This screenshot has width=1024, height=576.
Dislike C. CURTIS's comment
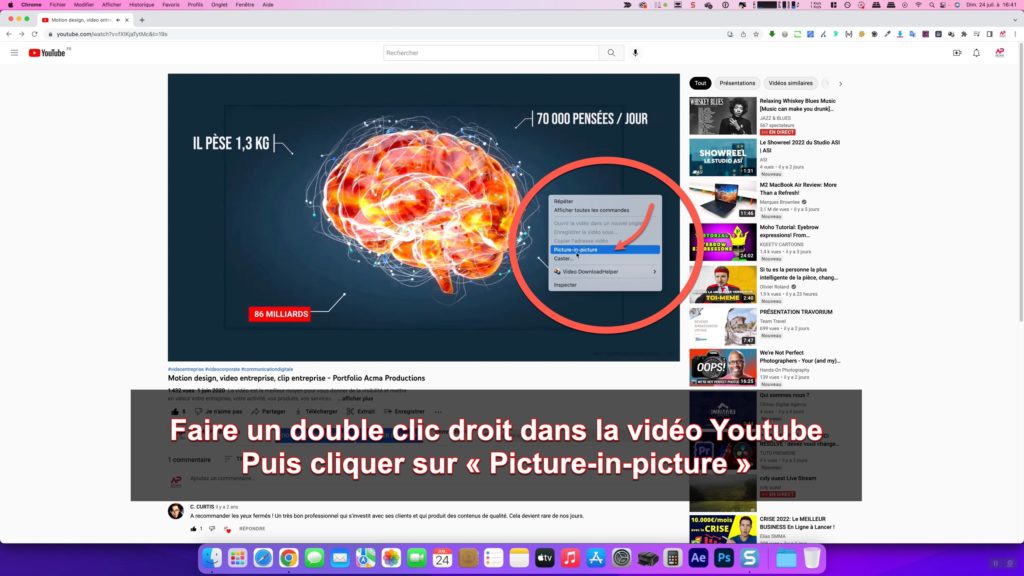click(x=212, y=528)
